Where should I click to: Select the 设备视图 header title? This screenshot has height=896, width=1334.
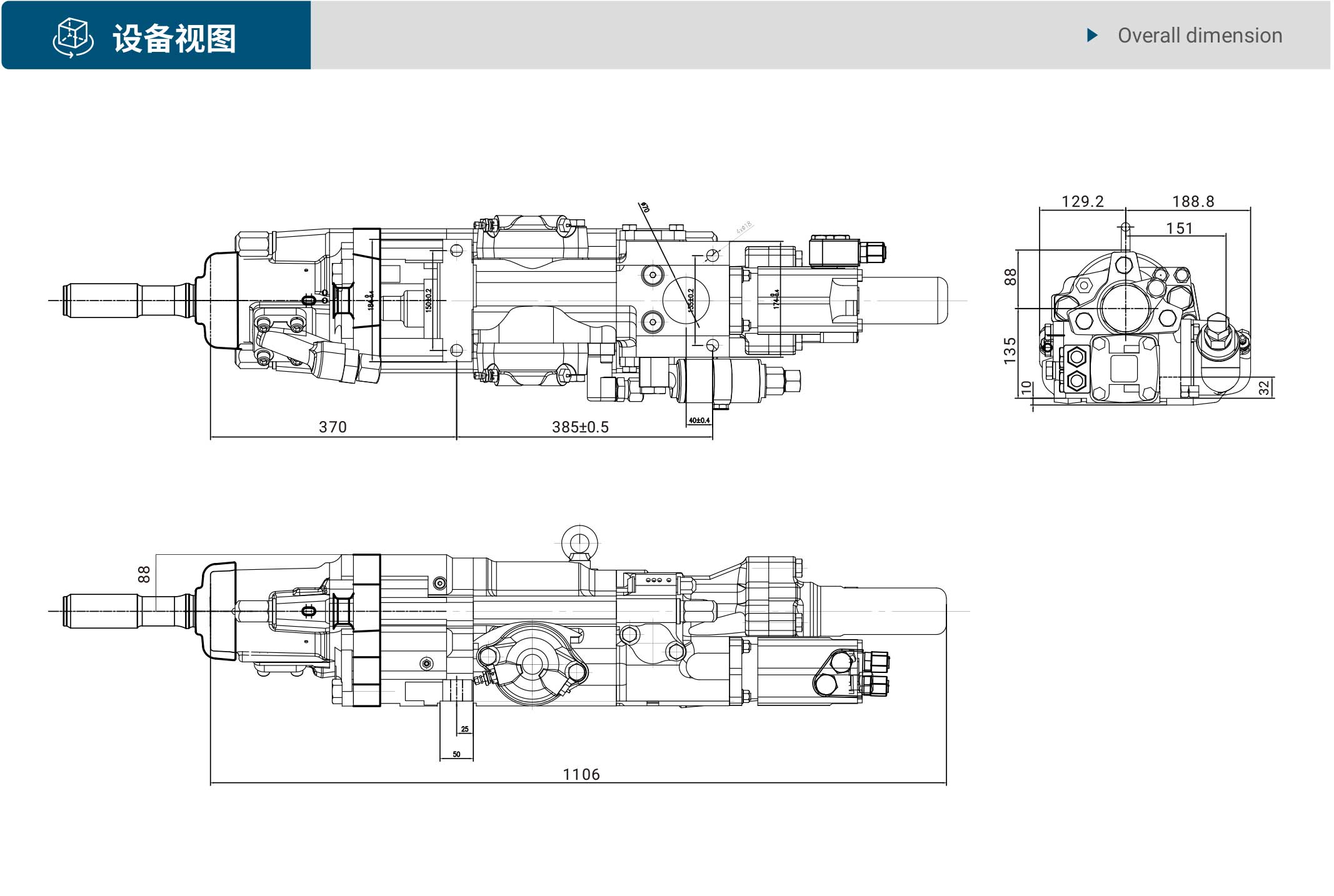tap(174, 39)
